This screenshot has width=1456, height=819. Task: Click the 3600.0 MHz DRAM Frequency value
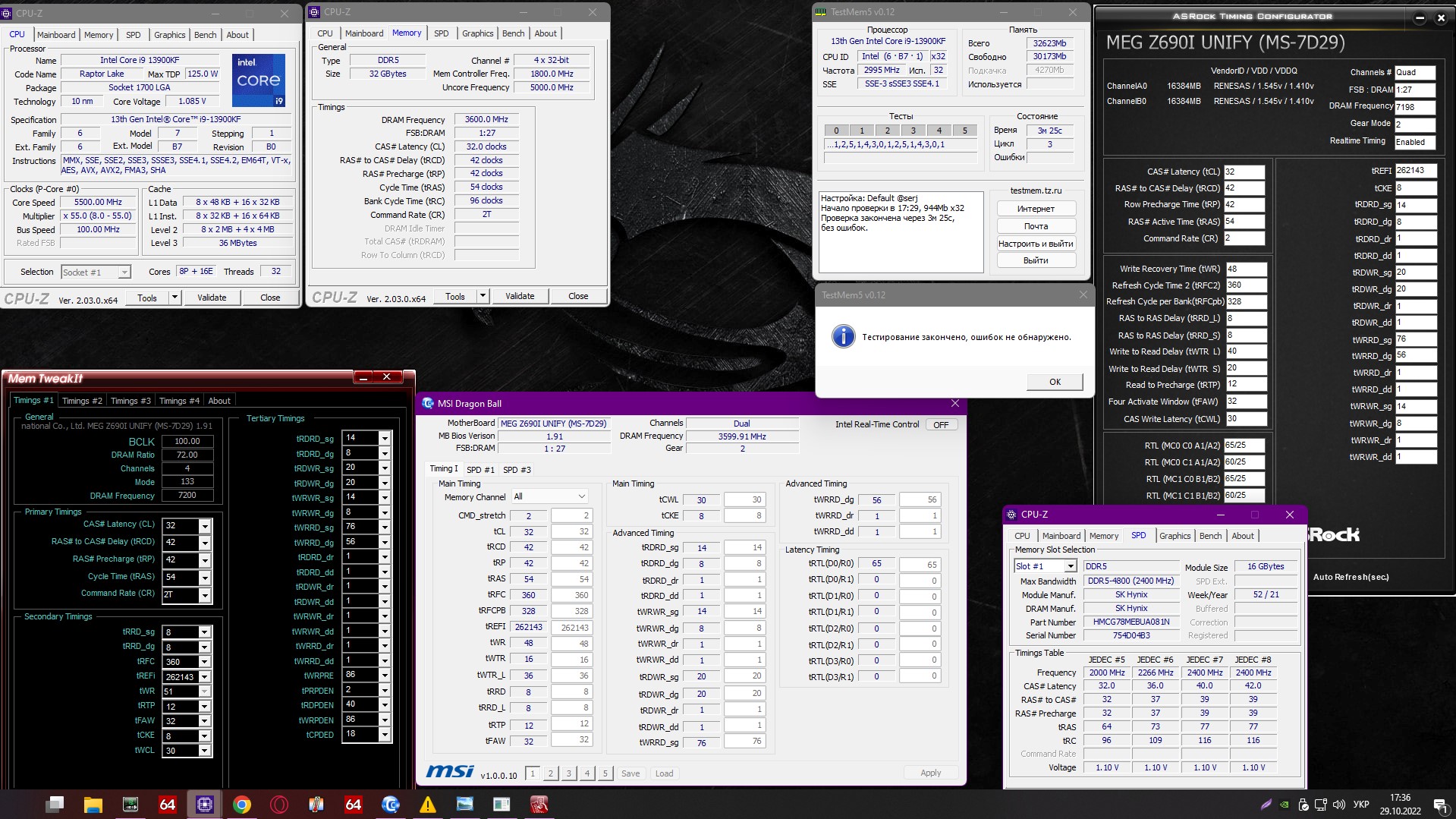coord(486,119)
